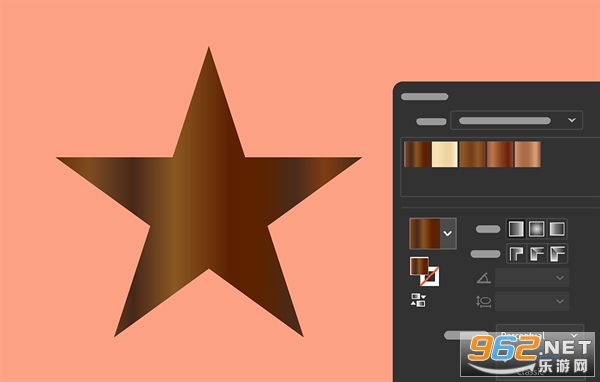Choose the fourth copper-red gradient swatch
Screen dimensions: 600x382
500,154
